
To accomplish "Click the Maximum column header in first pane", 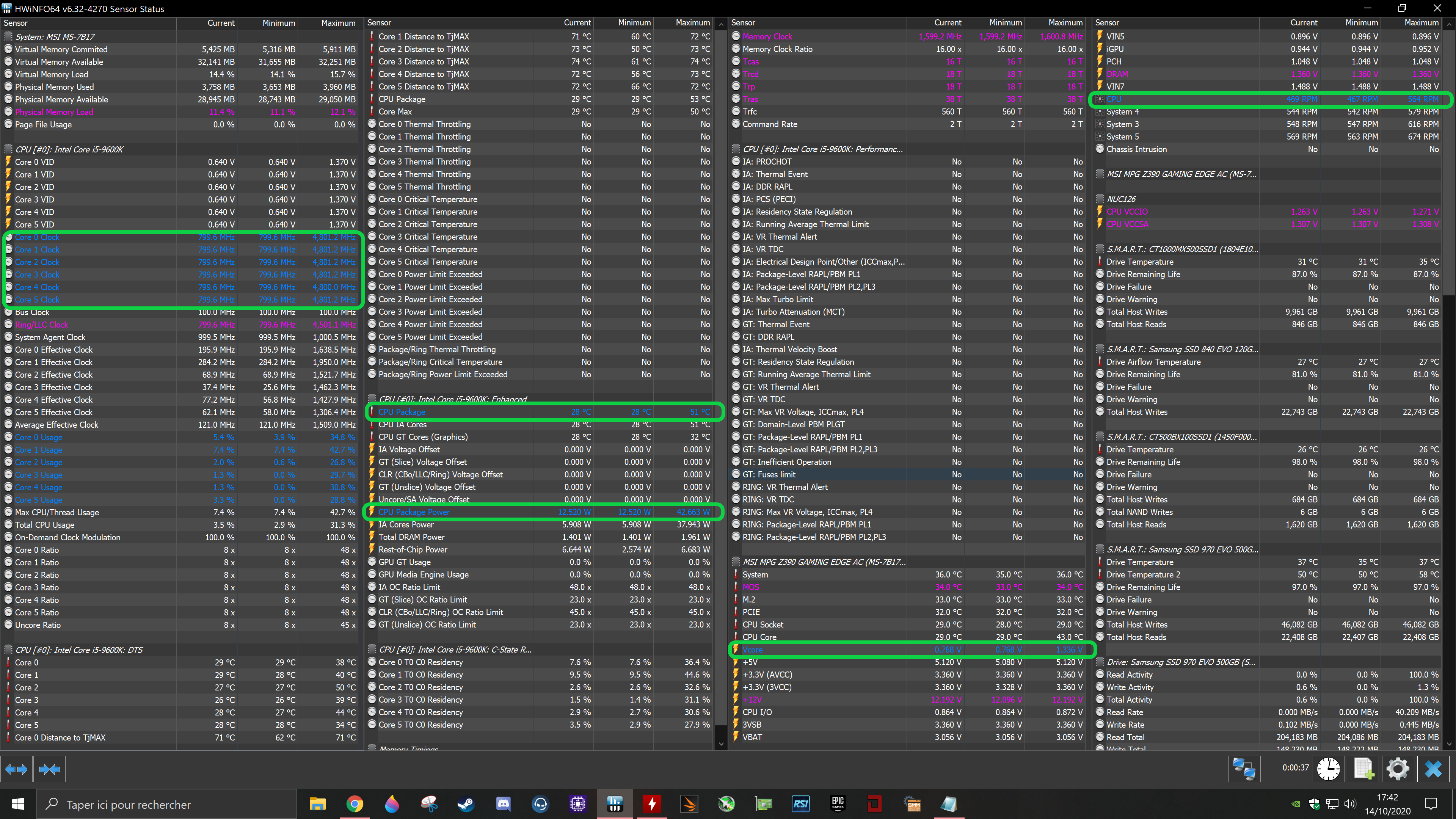I will (337, 23).
